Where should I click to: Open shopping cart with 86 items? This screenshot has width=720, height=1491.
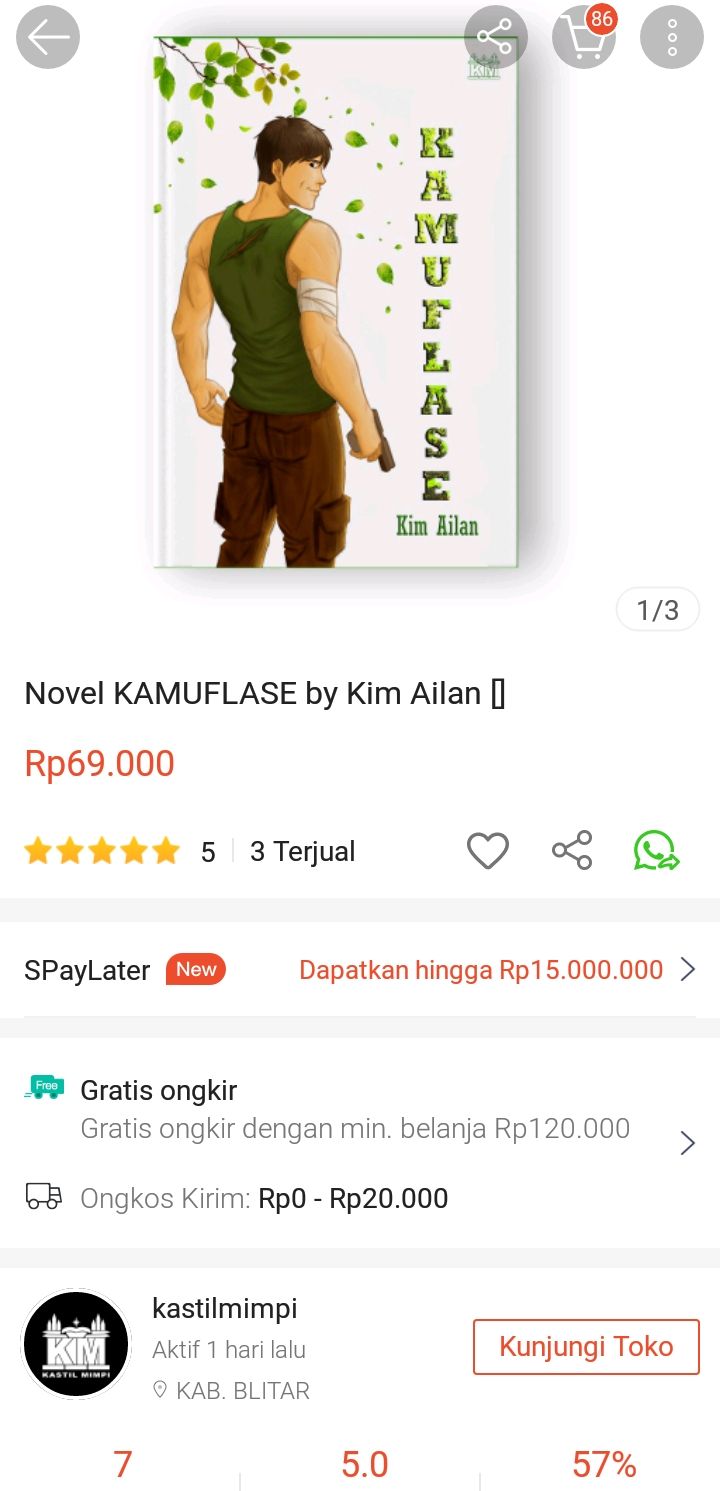click(584, 38)
